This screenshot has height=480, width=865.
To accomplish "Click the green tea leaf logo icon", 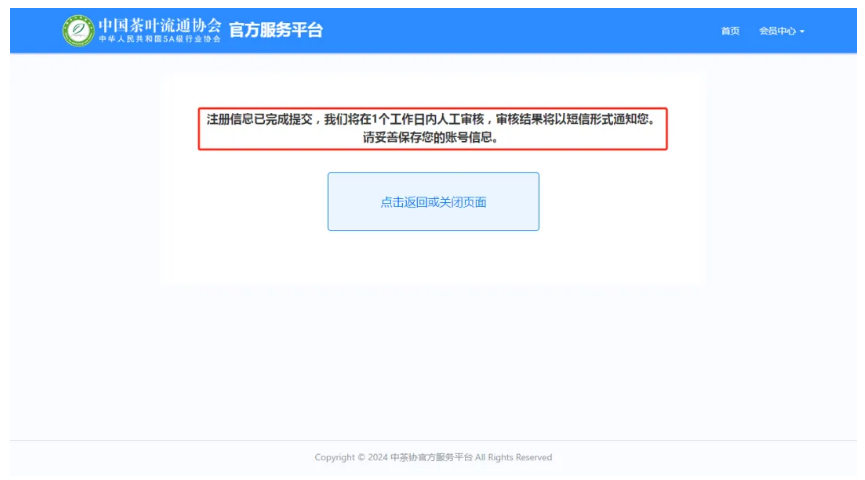I will (x=77, y=30).
